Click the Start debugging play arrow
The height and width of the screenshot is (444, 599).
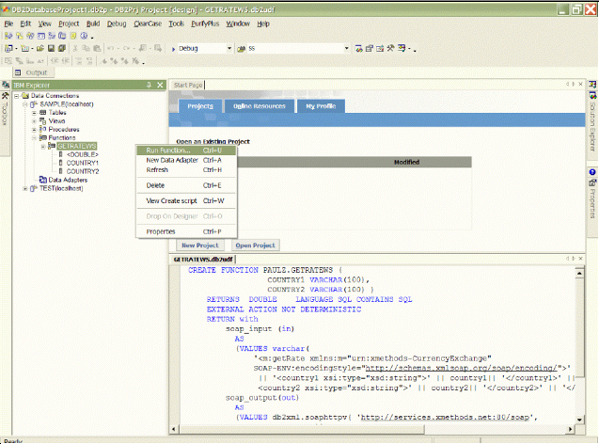(x=173, y=49)
